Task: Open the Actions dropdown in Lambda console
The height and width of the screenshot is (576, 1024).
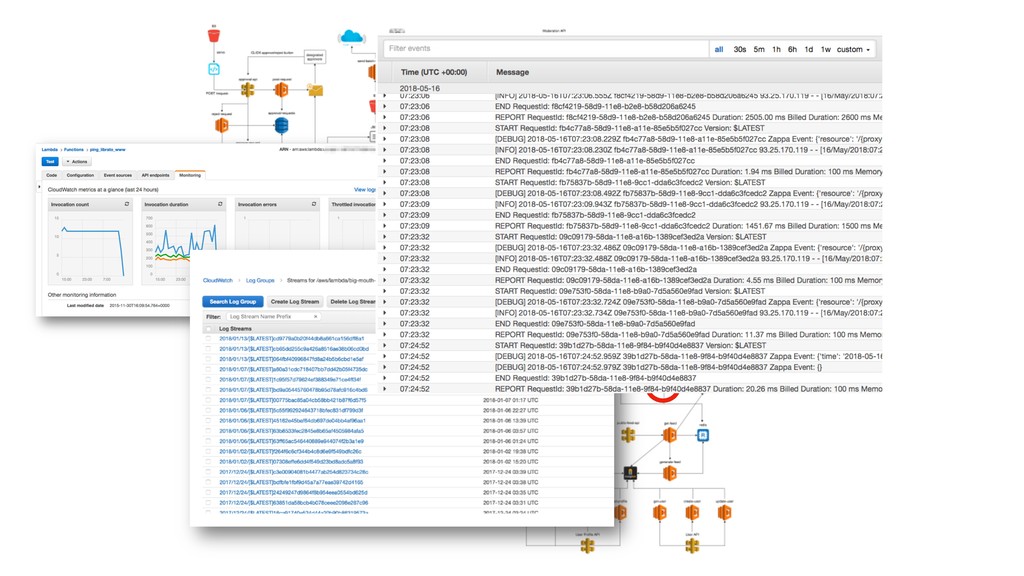Action: coord(76,161)
